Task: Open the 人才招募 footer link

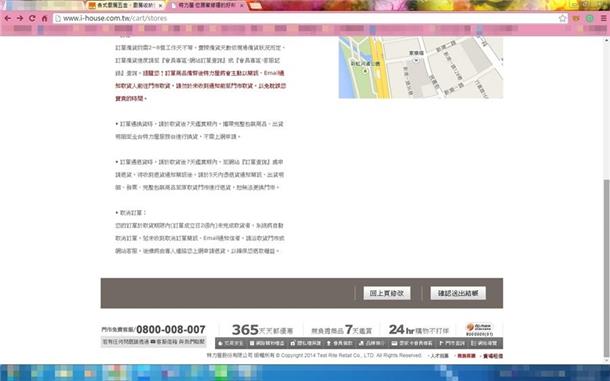Action: click(439, 356)
